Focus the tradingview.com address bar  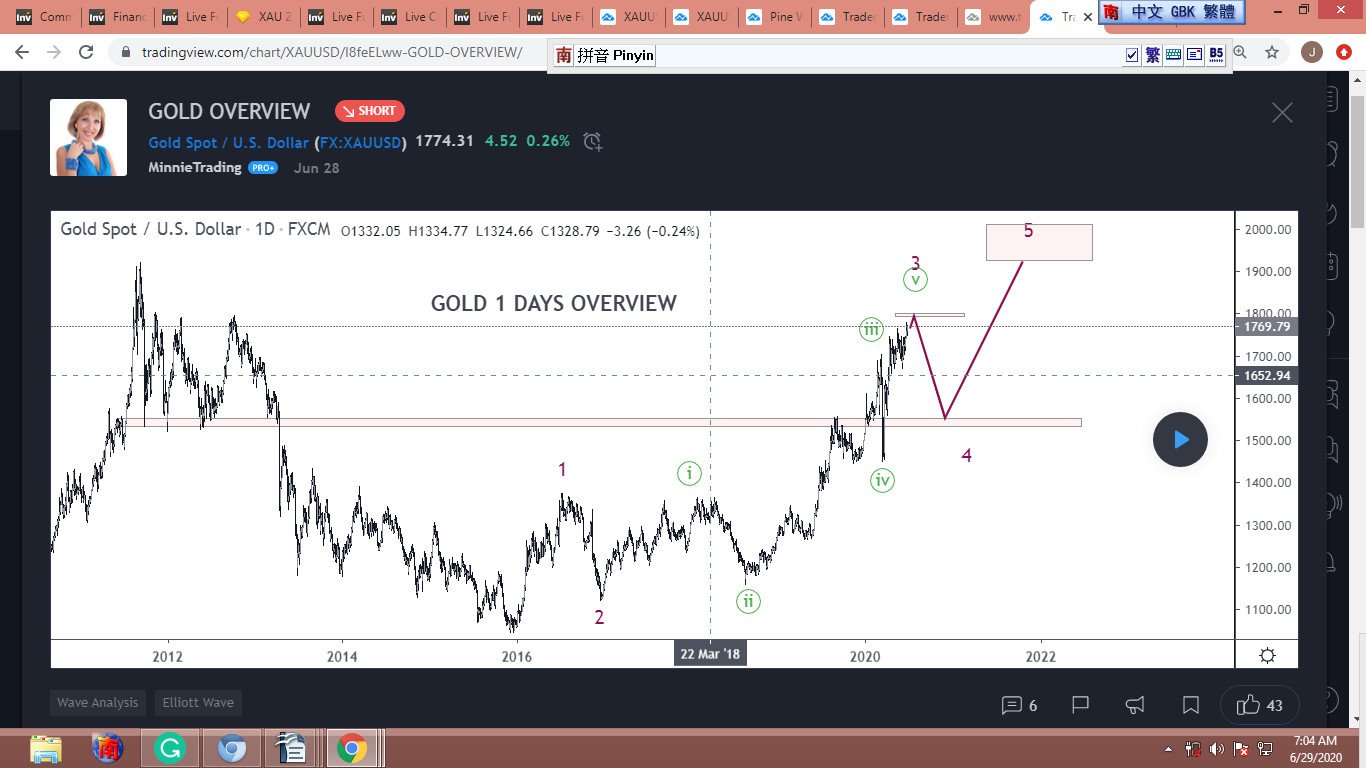pyautogui.click(x=332, y=52)
